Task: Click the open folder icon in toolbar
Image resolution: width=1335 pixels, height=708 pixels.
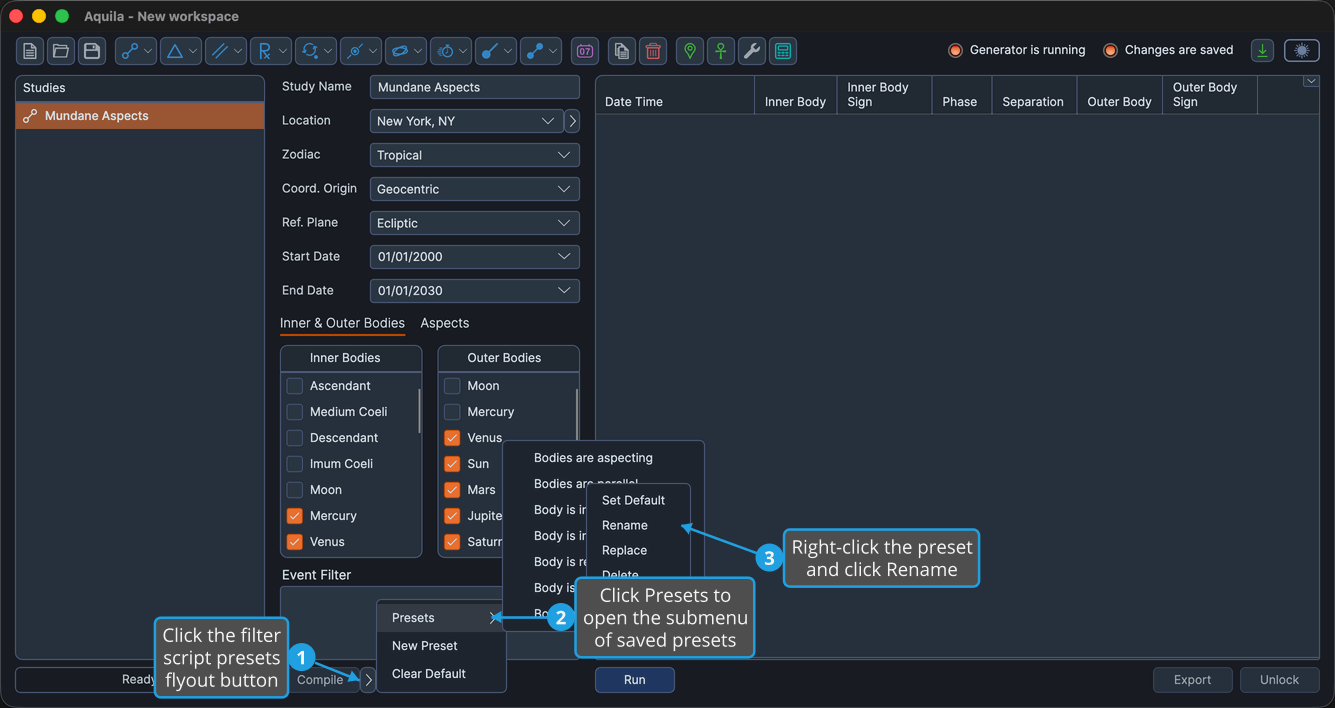Action: [61, 51]
